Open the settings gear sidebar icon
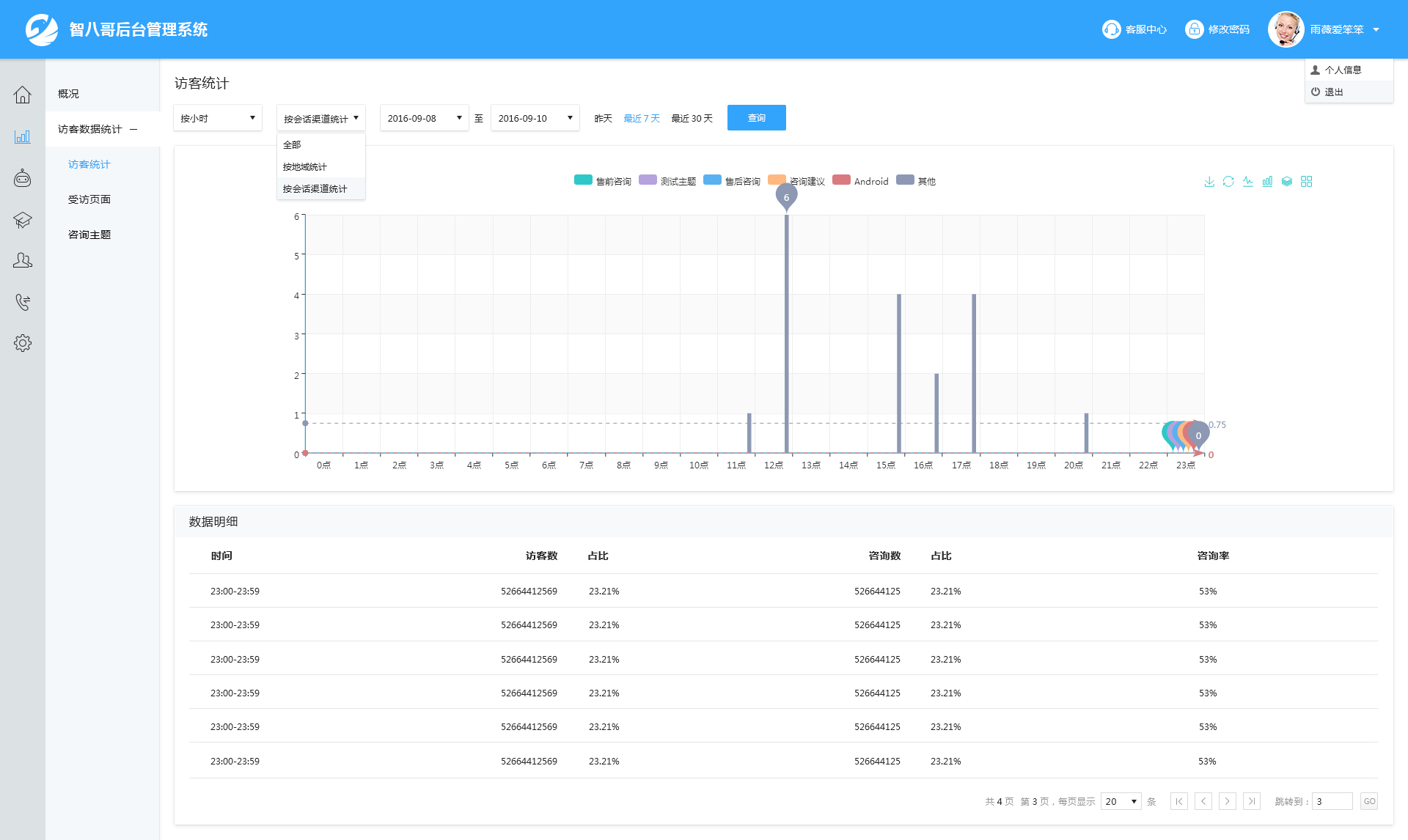The width and height of the screenshot is (1408, 840). point(23,343)
